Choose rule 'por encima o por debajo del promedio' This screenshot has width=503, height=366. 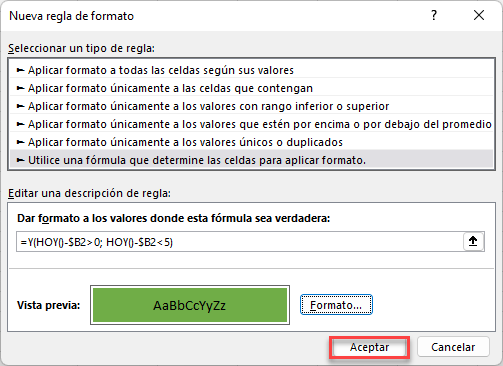(252, 124)
